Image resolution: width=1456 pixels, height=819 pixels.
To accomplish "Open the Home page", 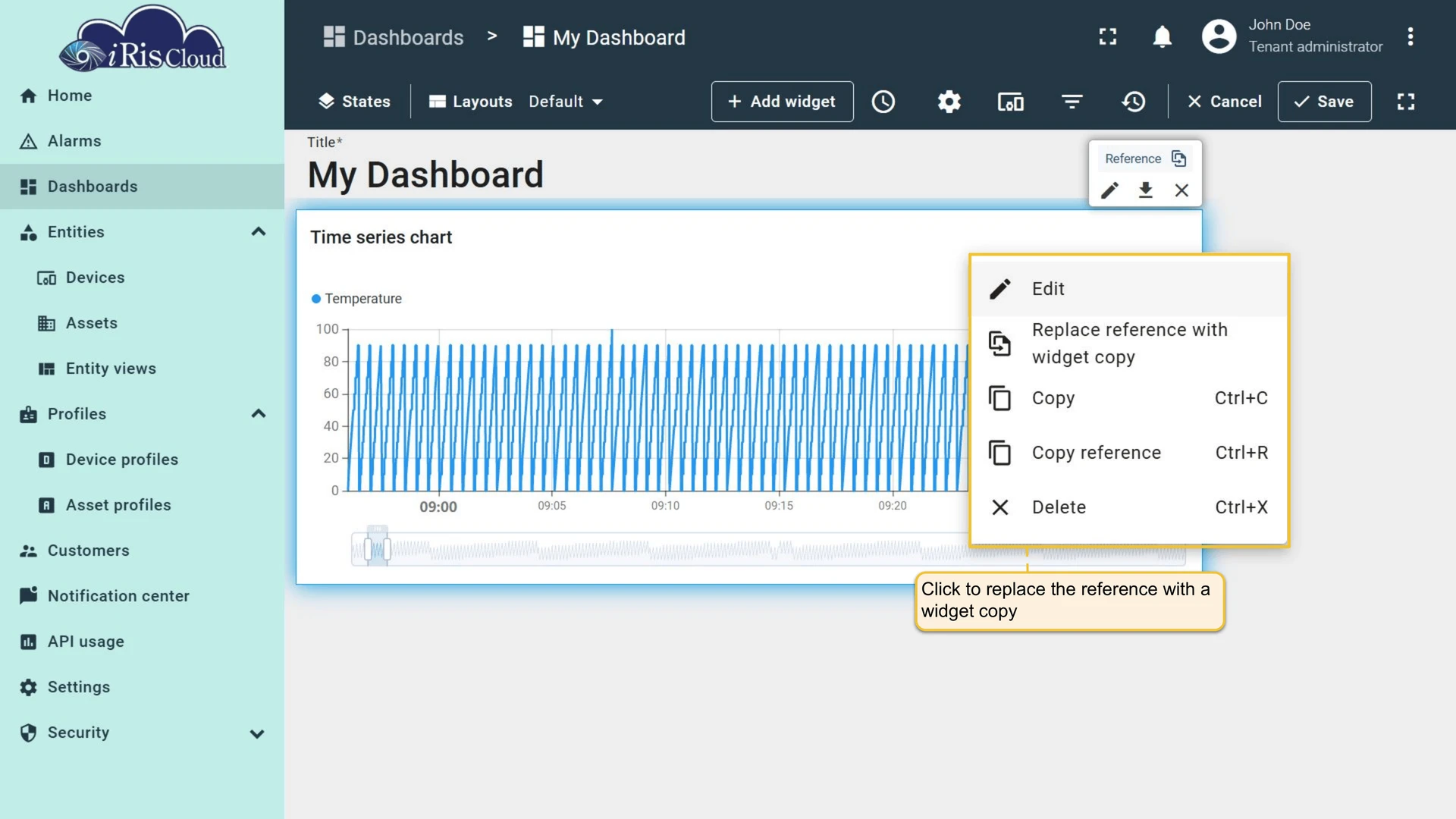I will [x=142, y=96].
